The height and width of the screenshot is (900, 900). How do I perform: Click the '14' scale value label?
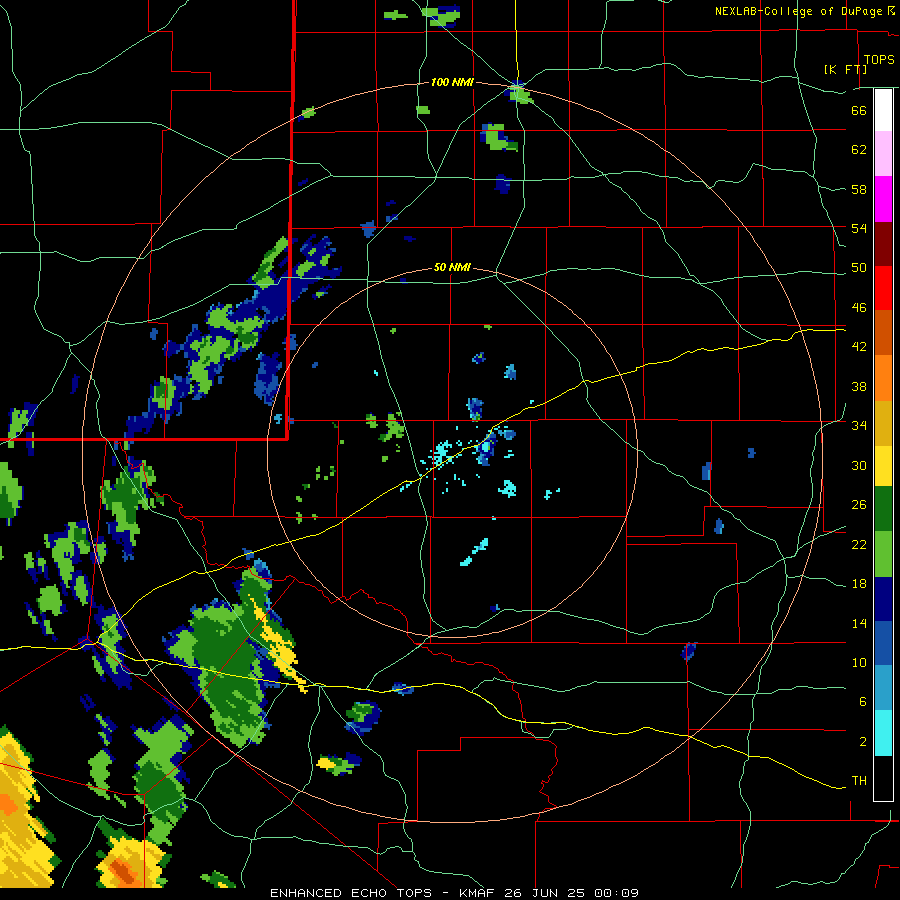(859, 623)
